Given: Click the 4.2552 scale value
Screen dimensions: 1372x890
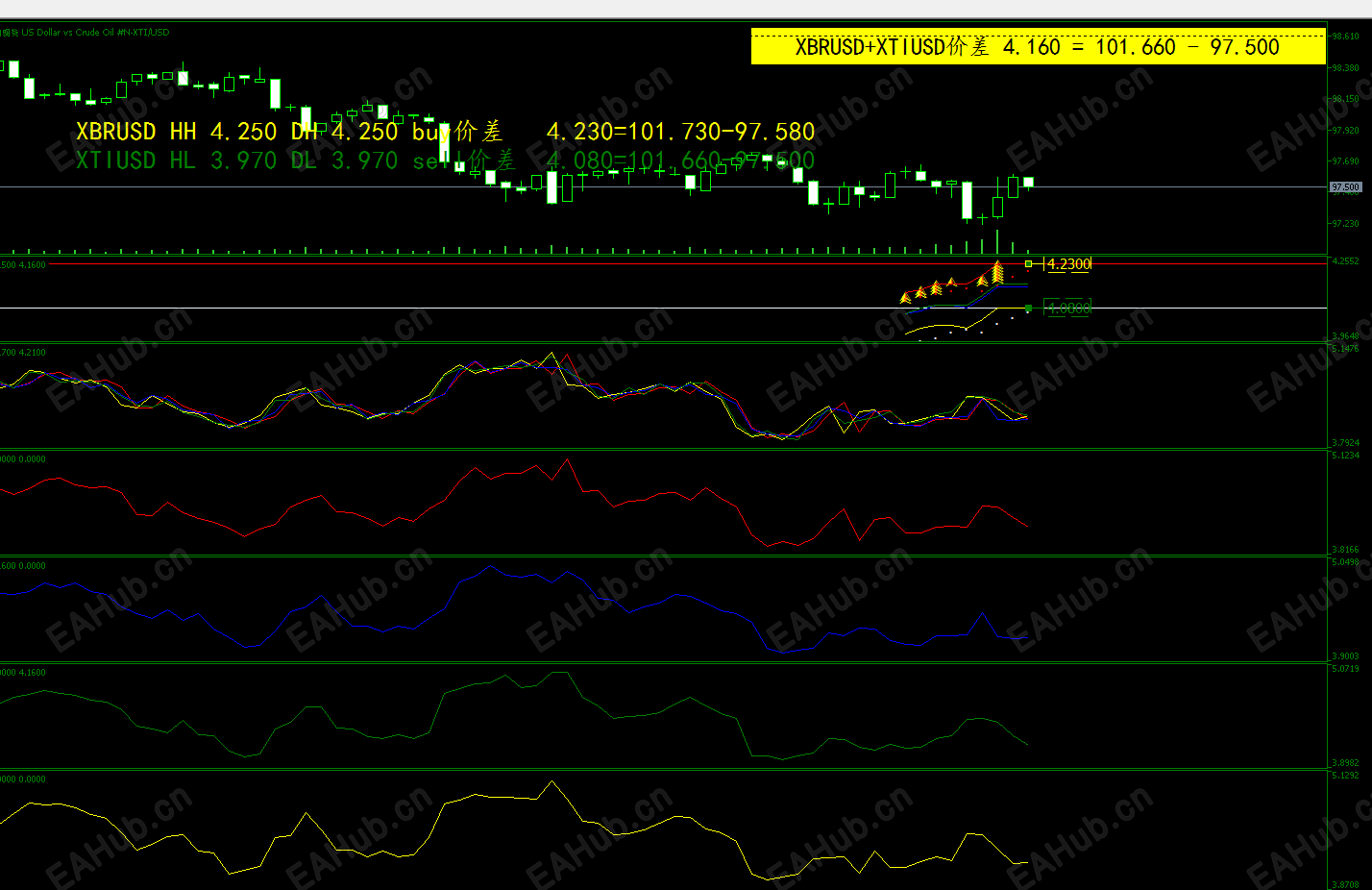Looking at the screenshot, I should (1345, 261).
